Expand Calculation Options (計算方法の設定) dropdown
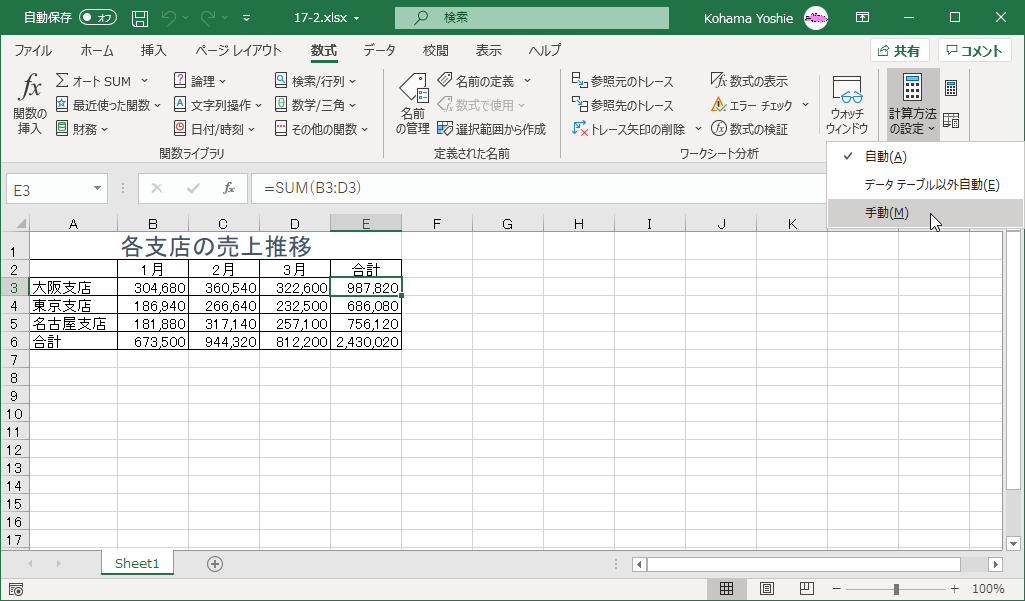The height and width of the screenshot is (601, 1025). pos(913,105)
